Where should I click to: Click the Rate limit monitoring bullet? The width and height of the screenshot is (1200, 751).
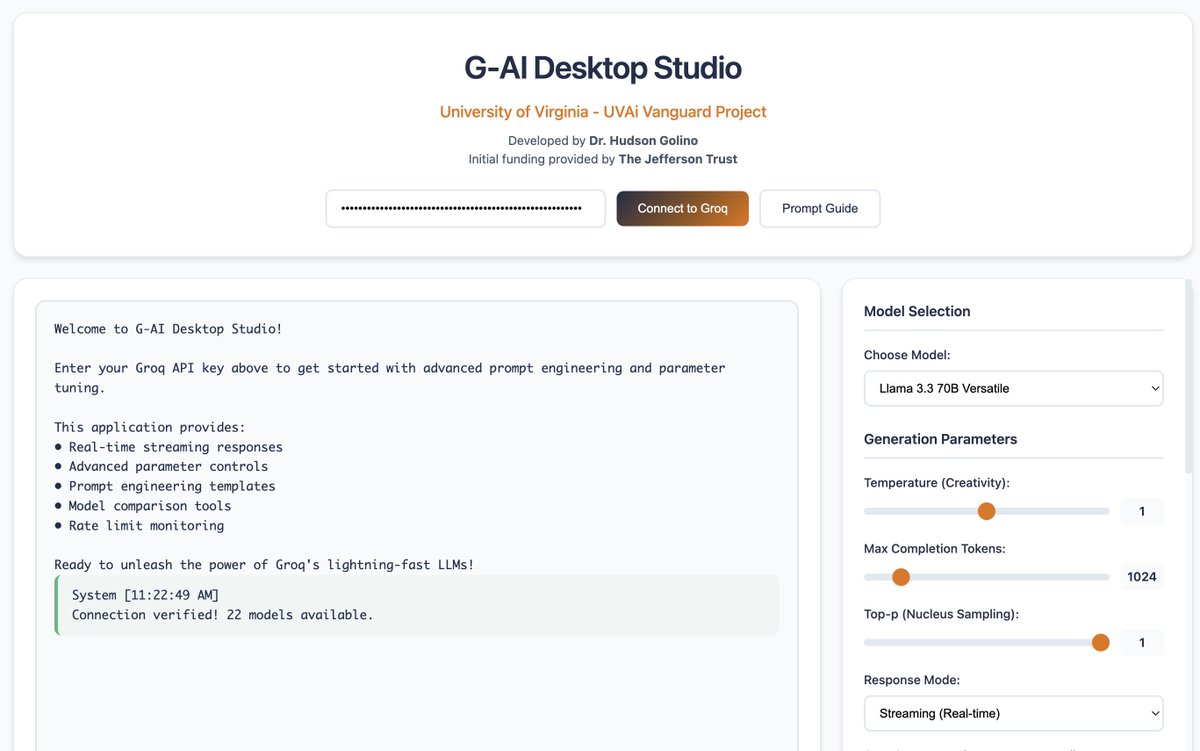(x=139, y=525)
